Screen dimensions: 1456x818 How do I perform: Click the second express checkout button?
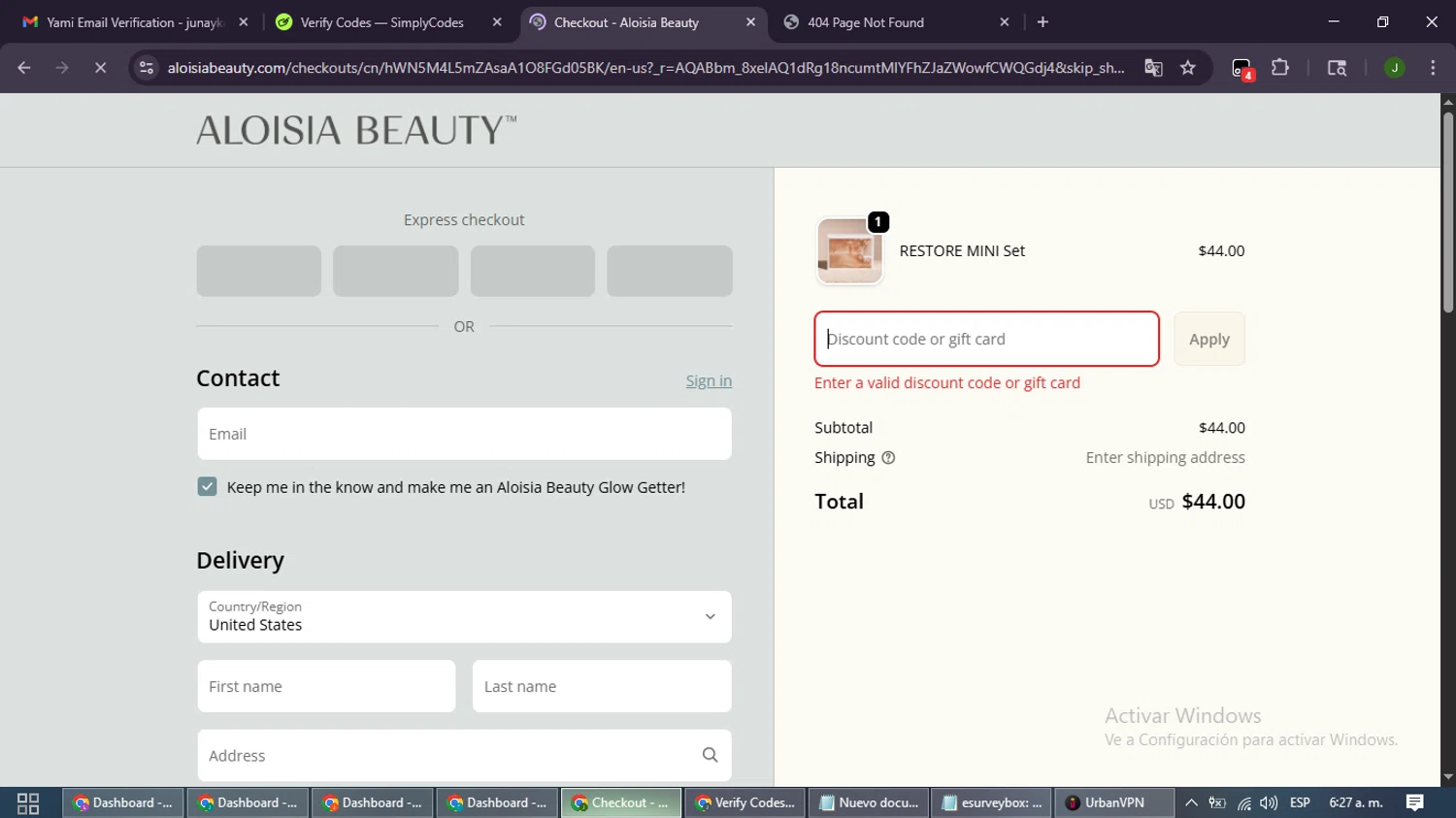(395, 271)
